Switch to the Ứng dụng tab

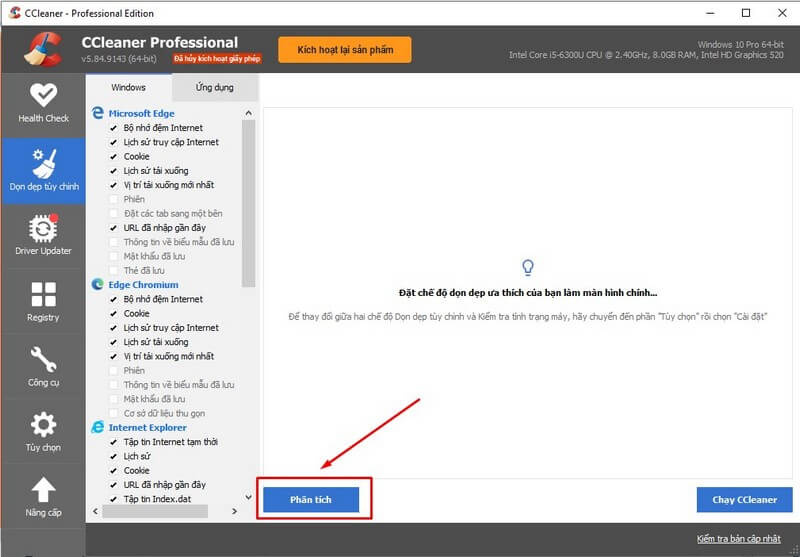pos(214,88)
